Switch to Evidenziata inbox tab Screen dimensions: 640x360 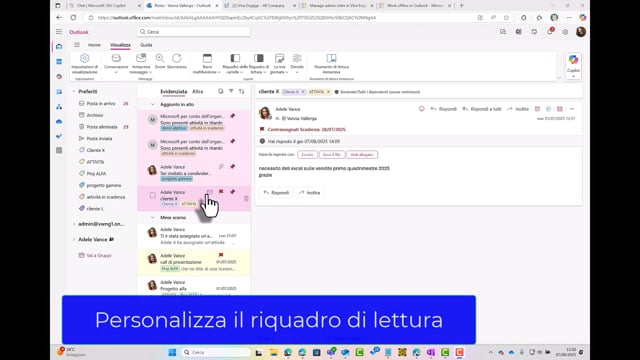coord(173,91)
